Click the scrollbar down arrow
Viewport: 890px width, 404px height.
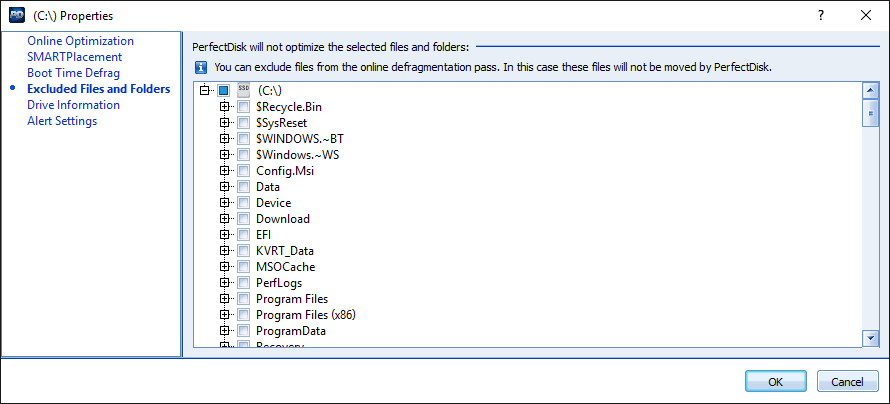coord(870,339)
